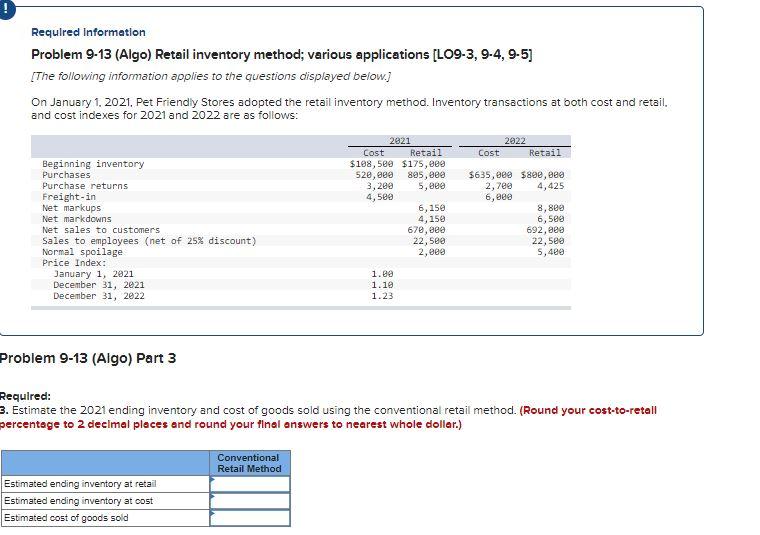Click the Problem 9-13 Retail inventory method title

282,55
